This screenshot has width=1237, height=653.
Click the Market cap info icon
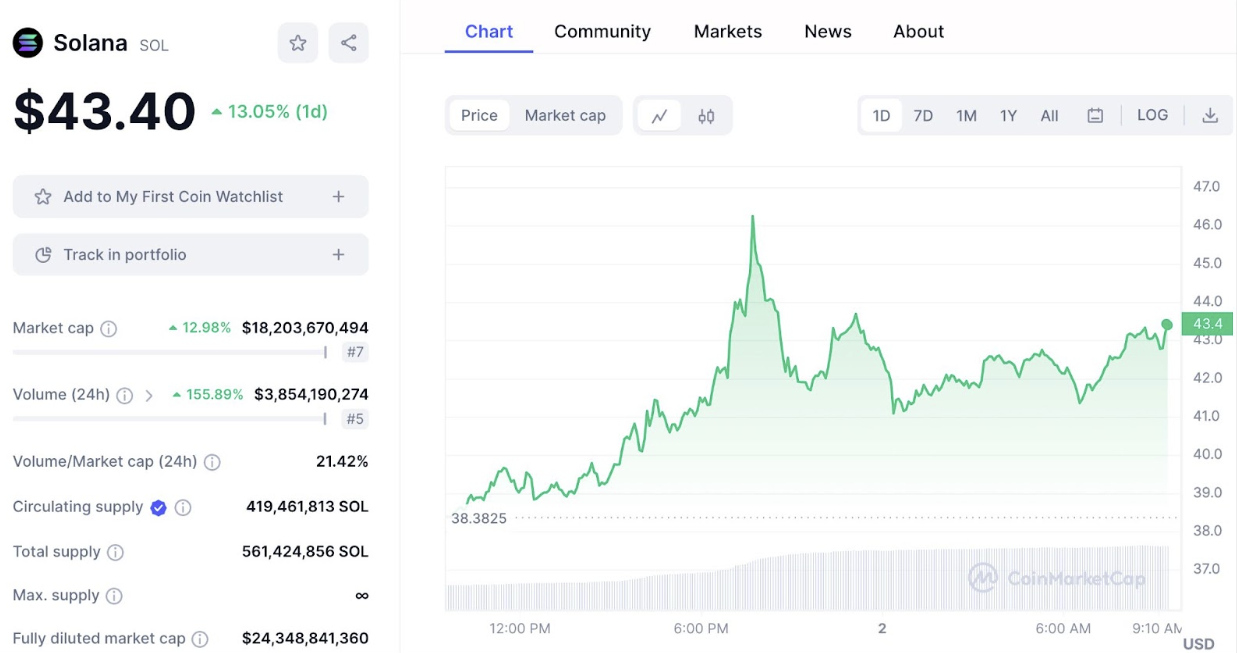point(109,328)
